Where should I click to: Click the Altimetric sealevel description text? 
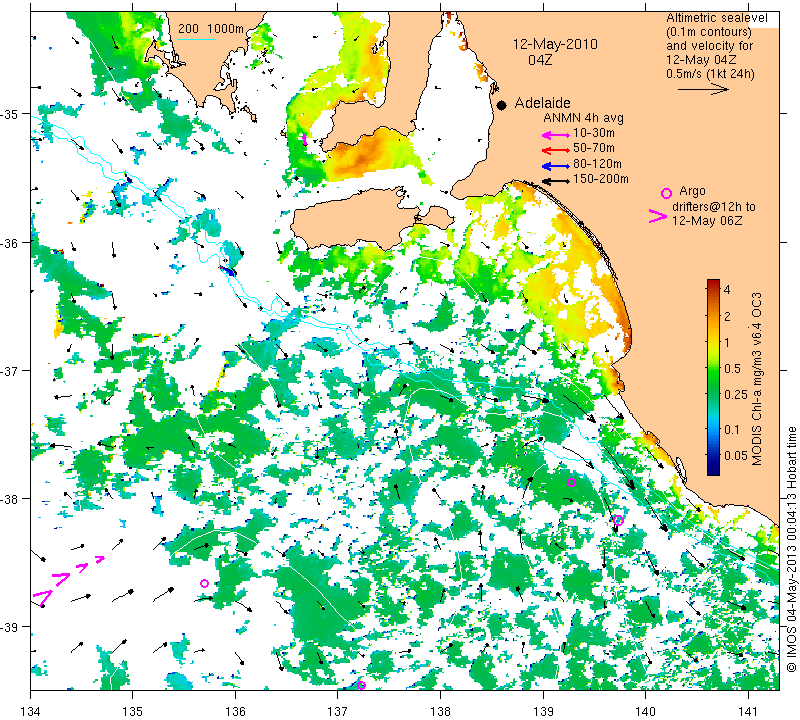tap(708, 46)
